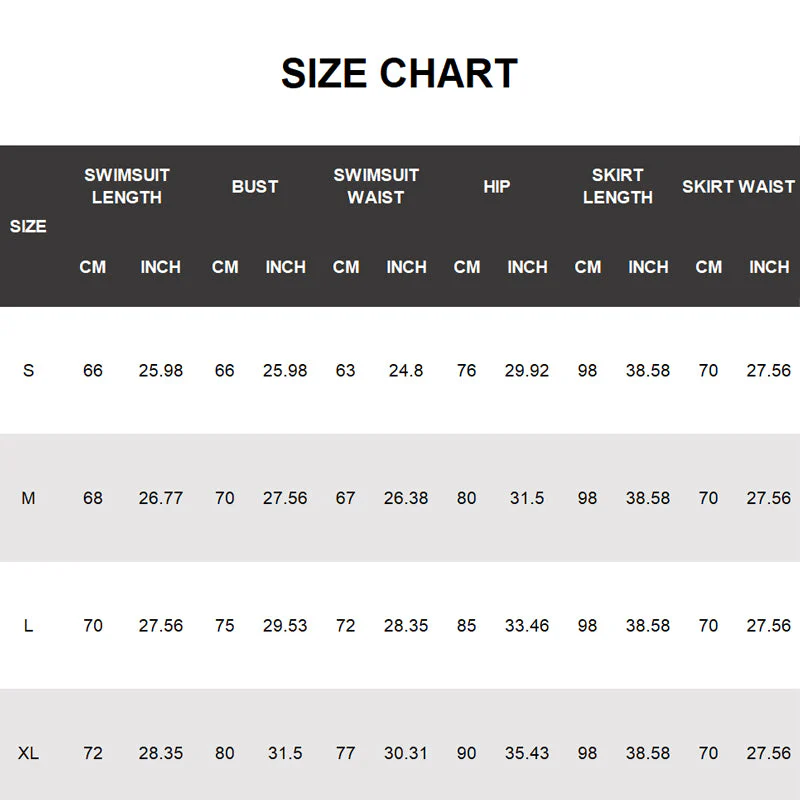Click the 35.43 inch hip value
The image size is (800, 800).
pos(527,752)
